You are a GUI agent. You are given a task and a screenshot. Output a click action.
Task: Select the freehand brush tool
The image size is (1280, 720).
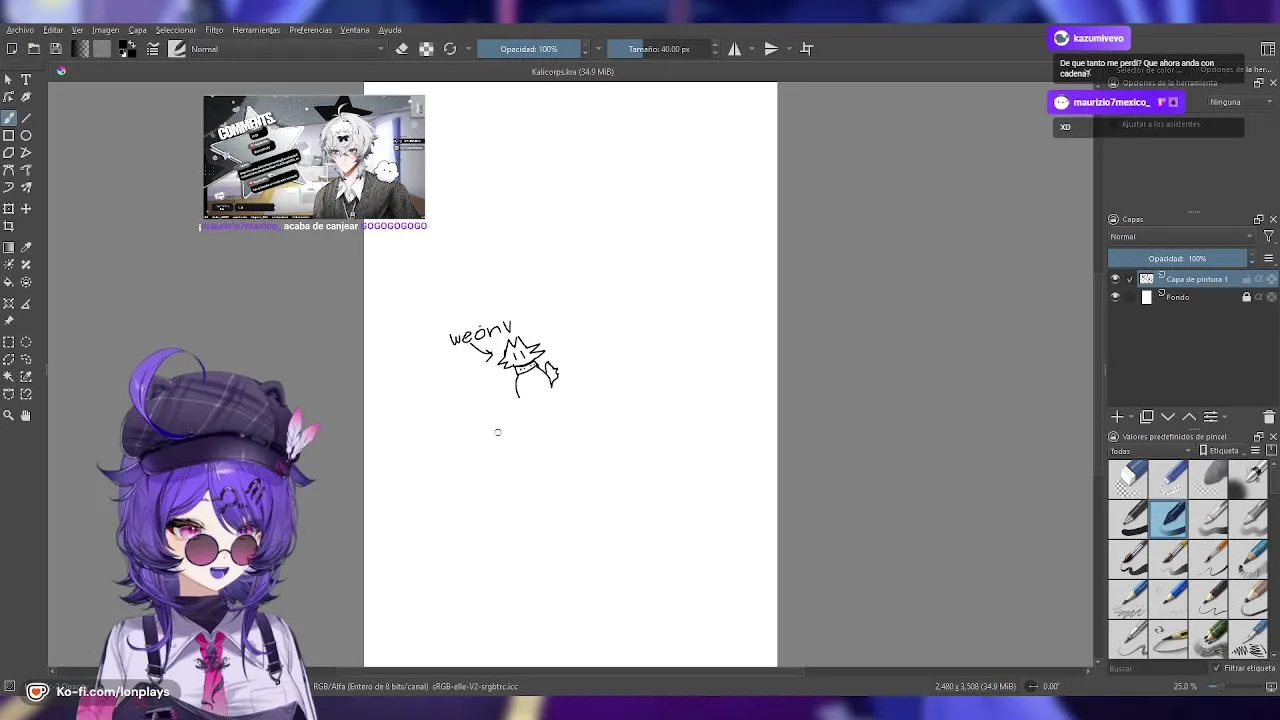[x=9, y=118]
